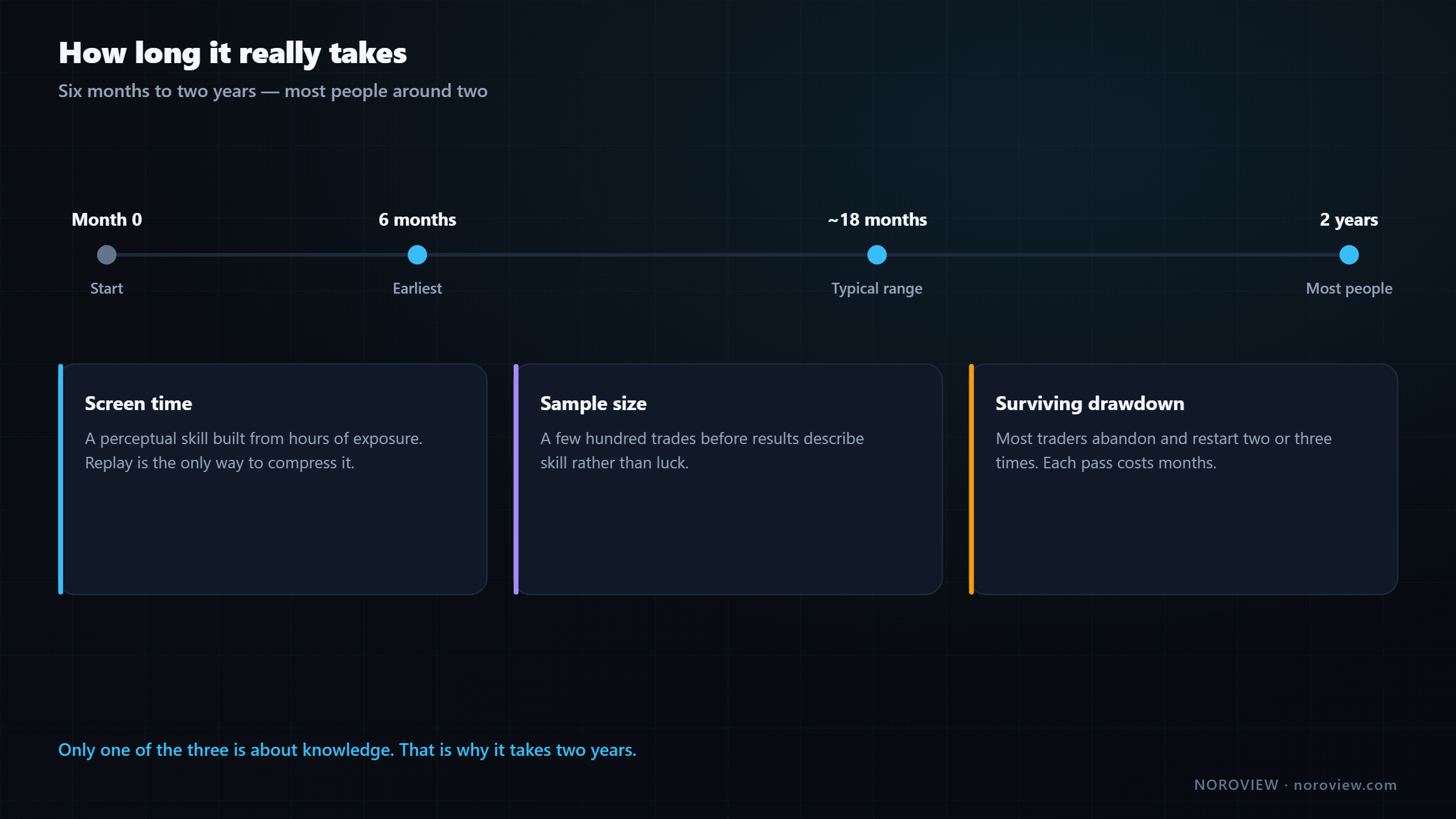Viewport: 1456px width, 819px height.
Task: Click the 'Most traders abandon and restart' description
Action: [1164, 451]
